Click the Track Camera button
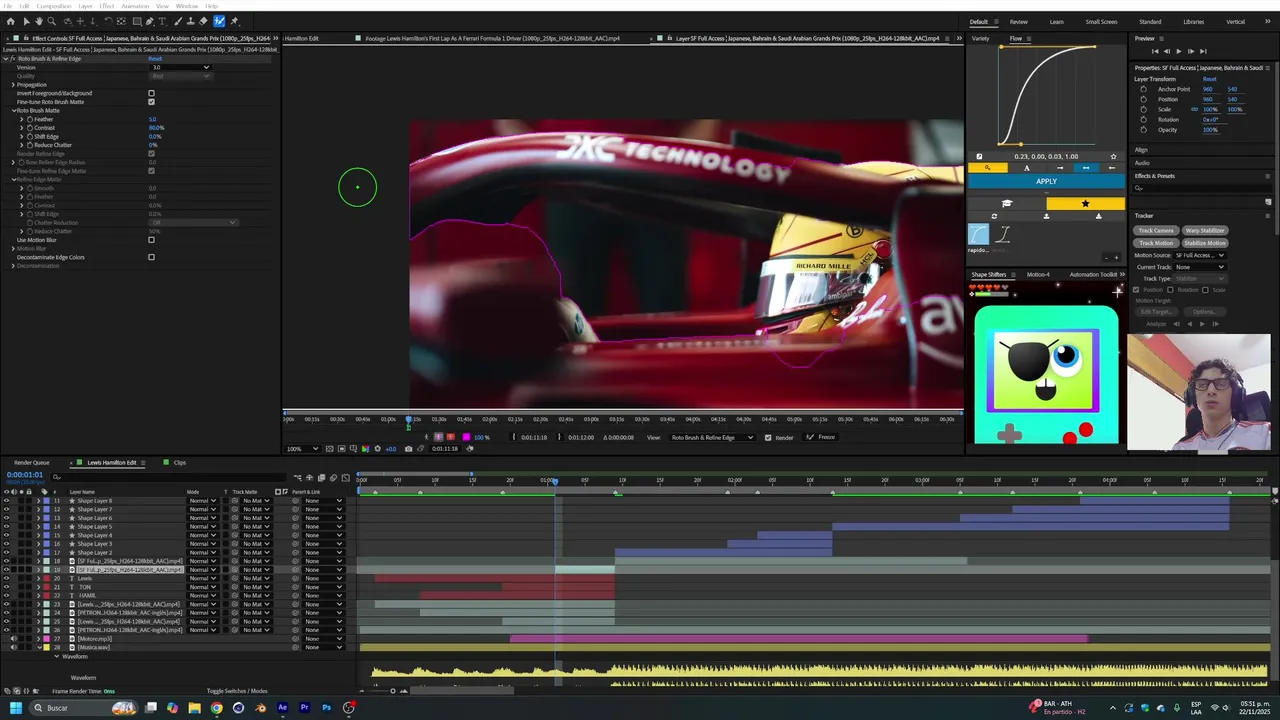Viewport: 1280px width, 720px height. (1156, 230)
